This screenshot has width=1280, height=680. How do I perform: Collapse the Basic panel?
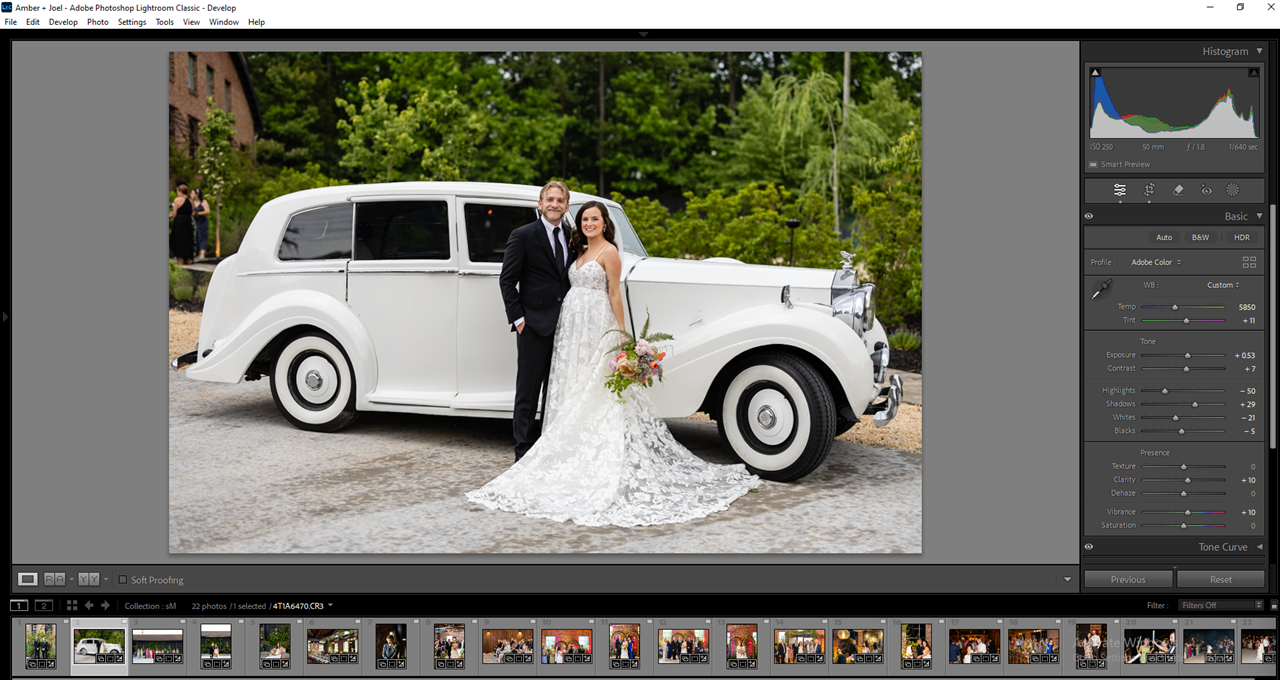pos(1260,216)
